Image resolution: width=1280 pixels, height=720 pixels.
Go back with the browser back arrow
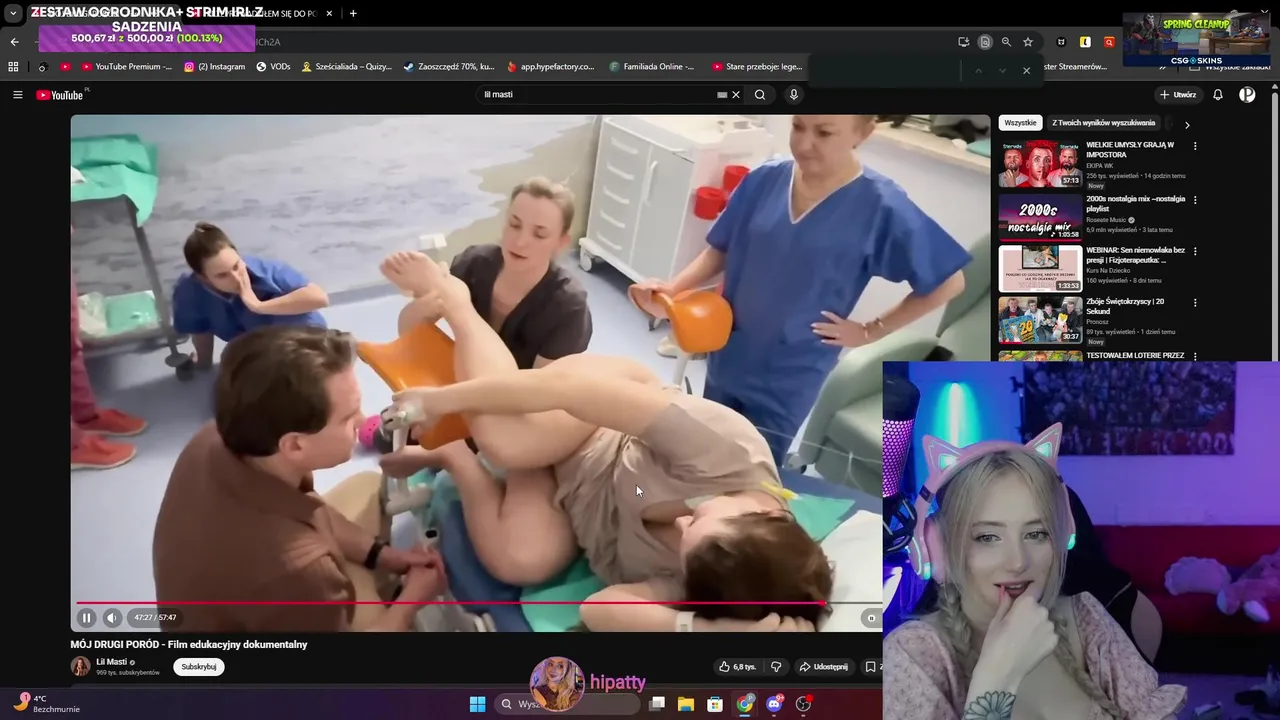14,42
